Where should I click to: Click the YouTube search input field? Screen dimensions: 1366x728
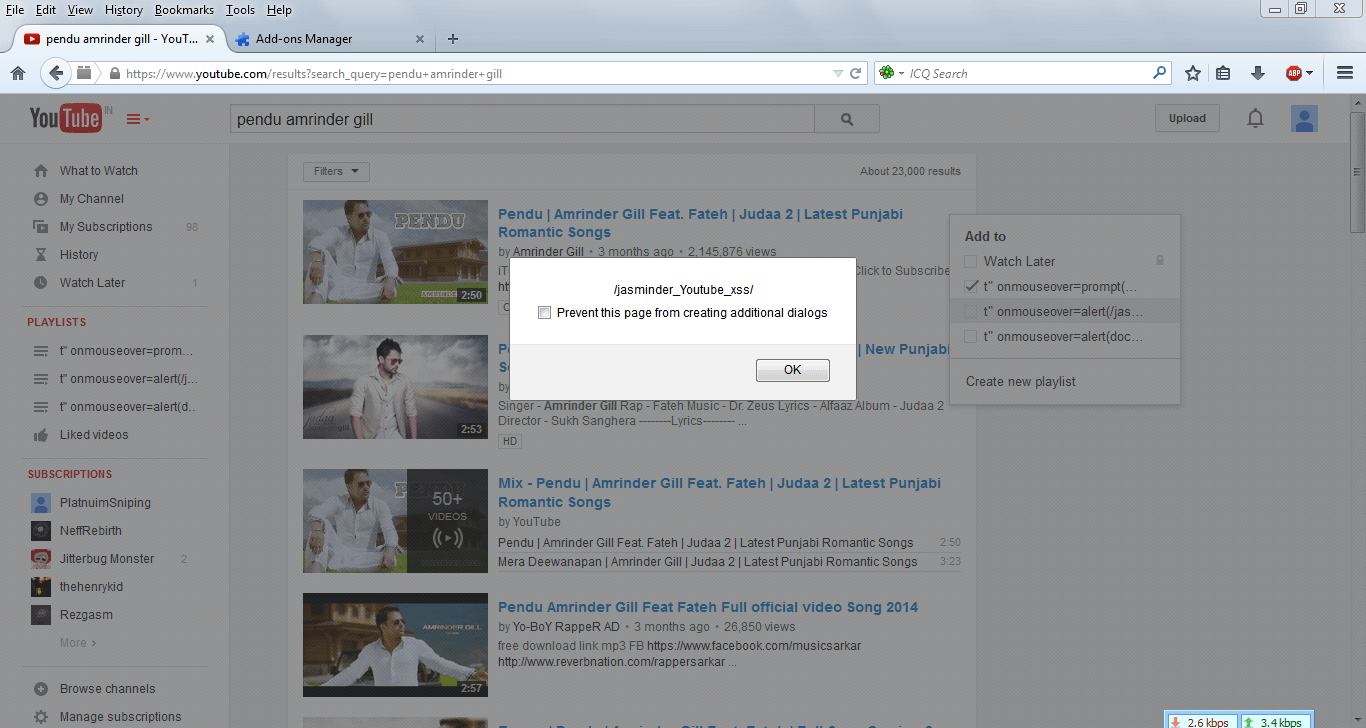click(522, 119)
